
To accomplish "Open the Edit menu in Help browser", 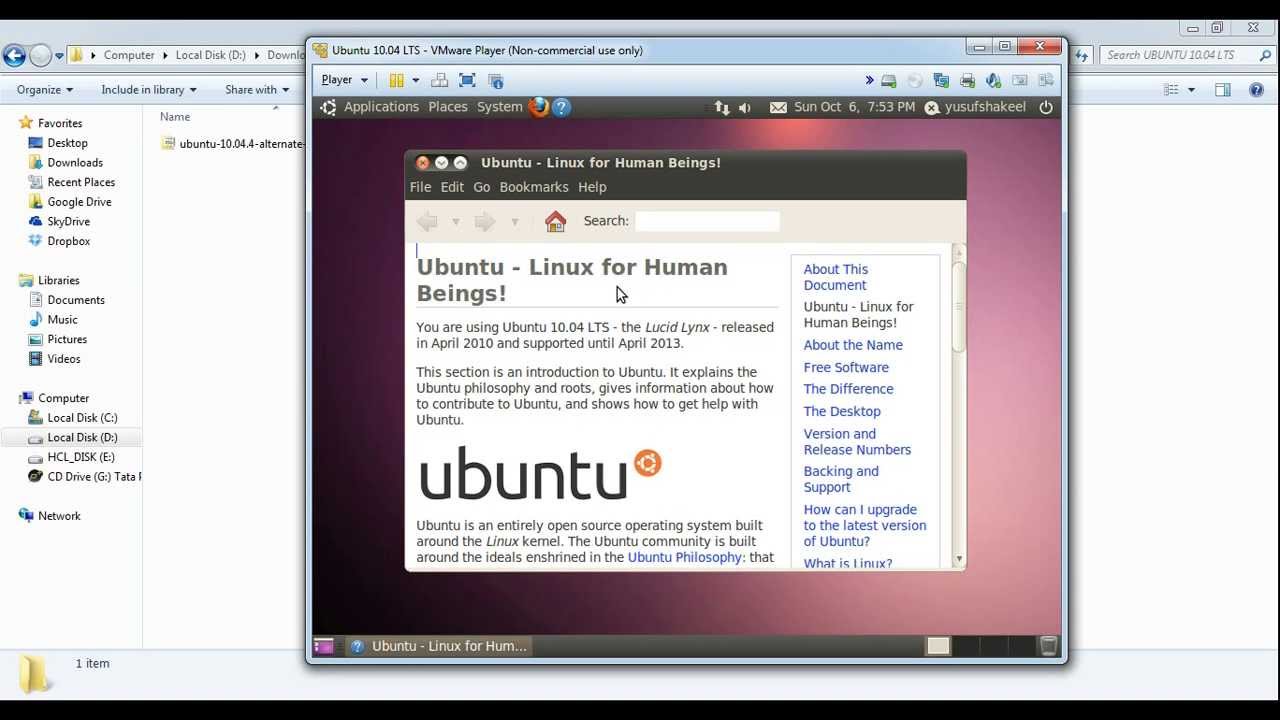I will click(x=452, y=187).
